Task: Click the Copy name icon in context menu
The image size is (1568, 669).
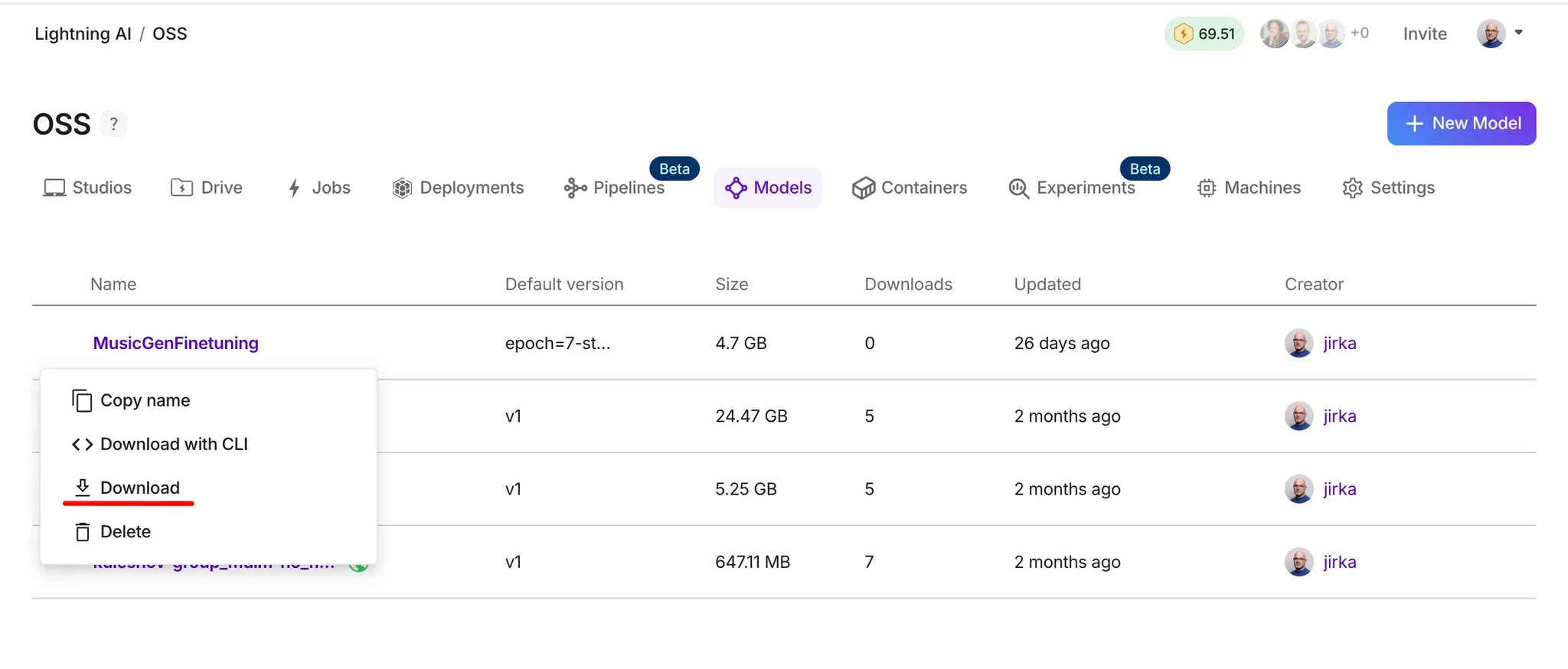Action: [x=82, y=400]
